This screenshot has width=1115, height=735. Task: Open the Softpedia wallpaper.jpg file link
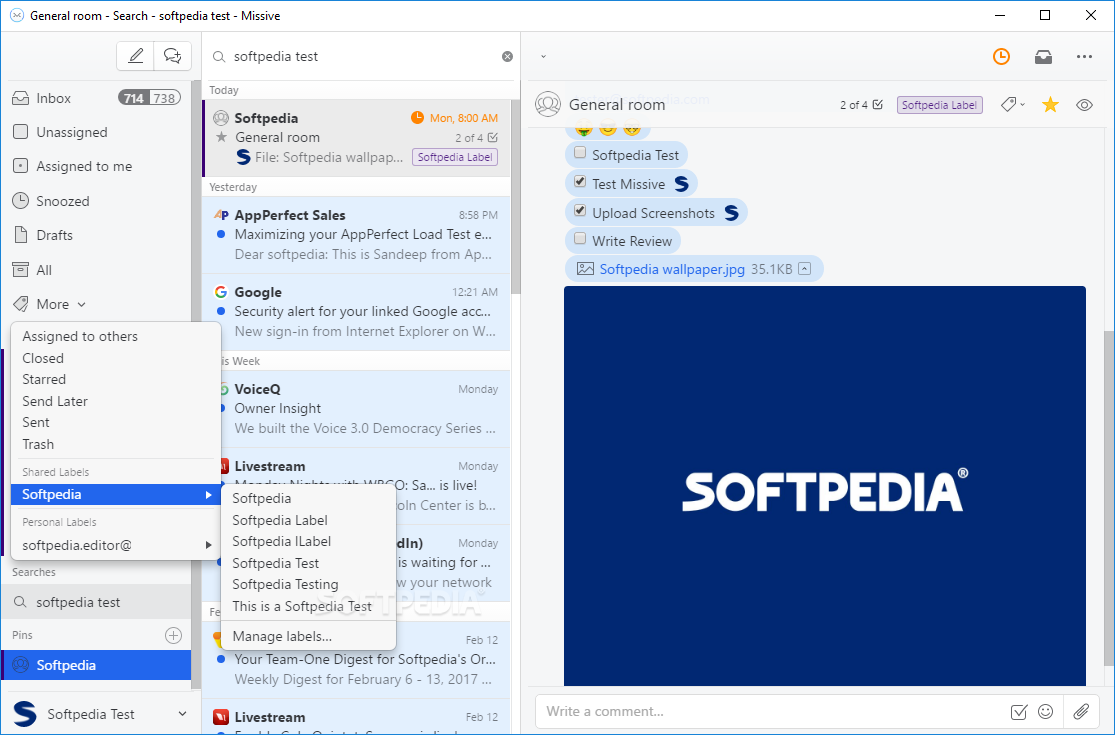[x=672, y=269]
